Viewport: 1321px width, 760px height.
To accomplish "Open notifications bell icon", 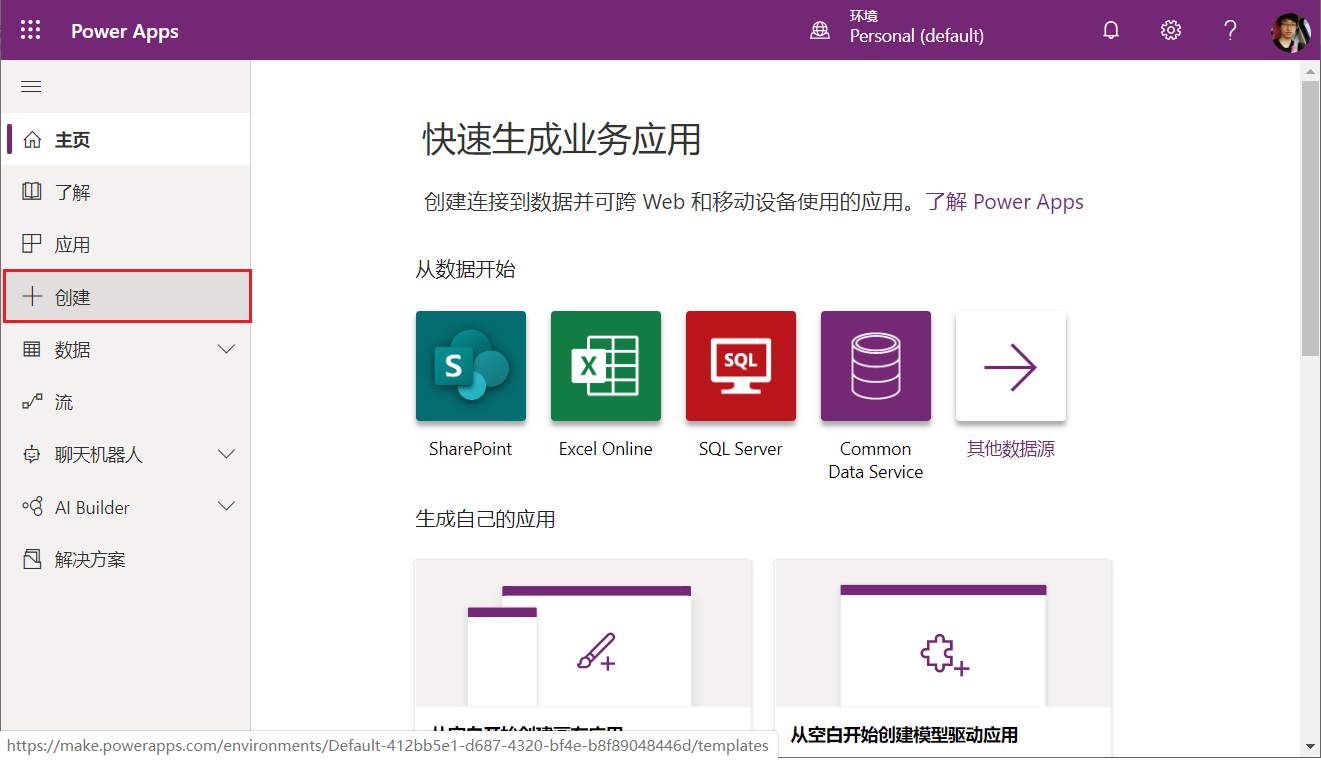I will [1111, 30].
